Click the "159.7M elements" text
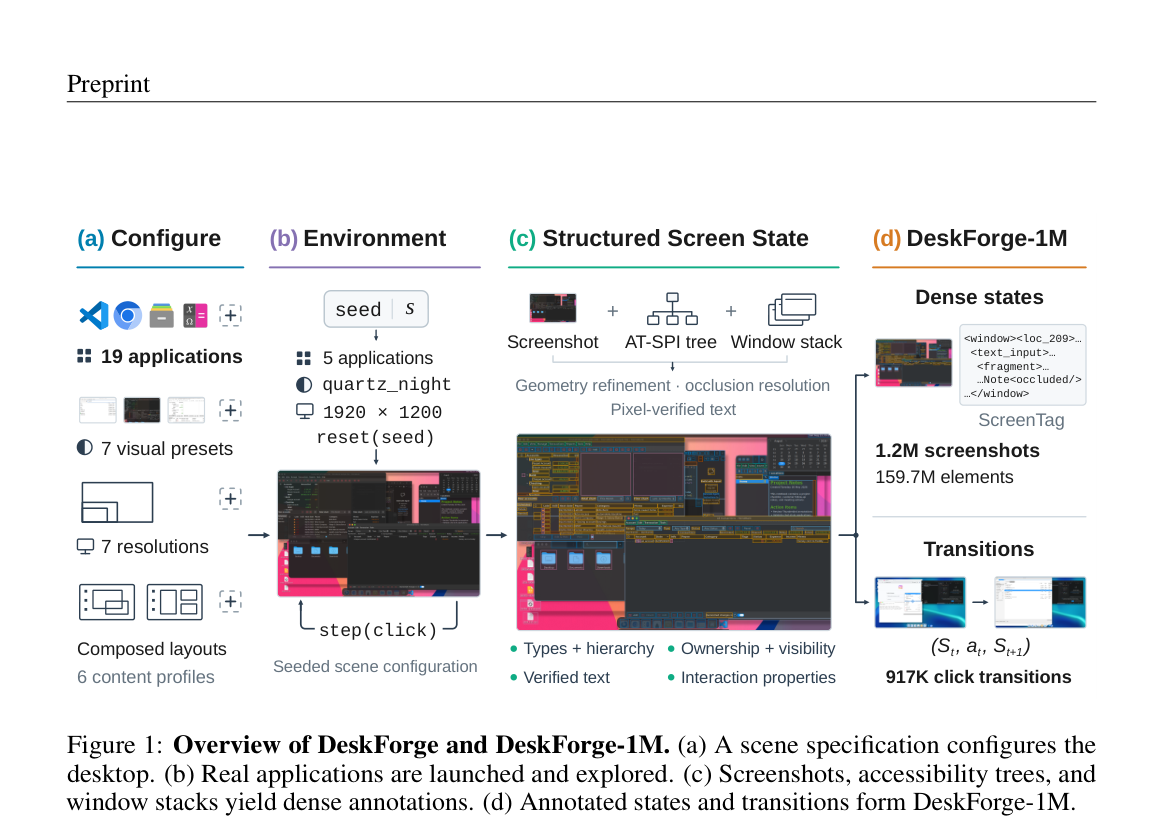The image size is (1162, 830). tap(944, 477)
